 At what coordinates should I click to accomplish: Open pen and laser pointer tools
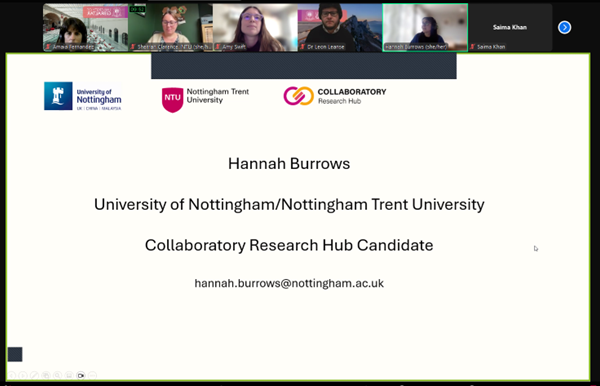(34, 376)
